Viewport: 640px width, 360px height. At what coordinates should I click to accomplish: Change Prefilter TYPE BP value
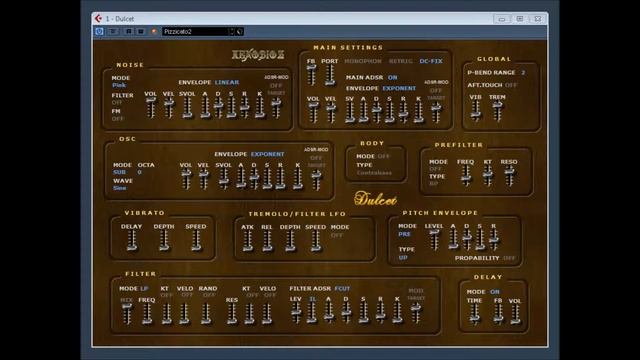[433, 184]
